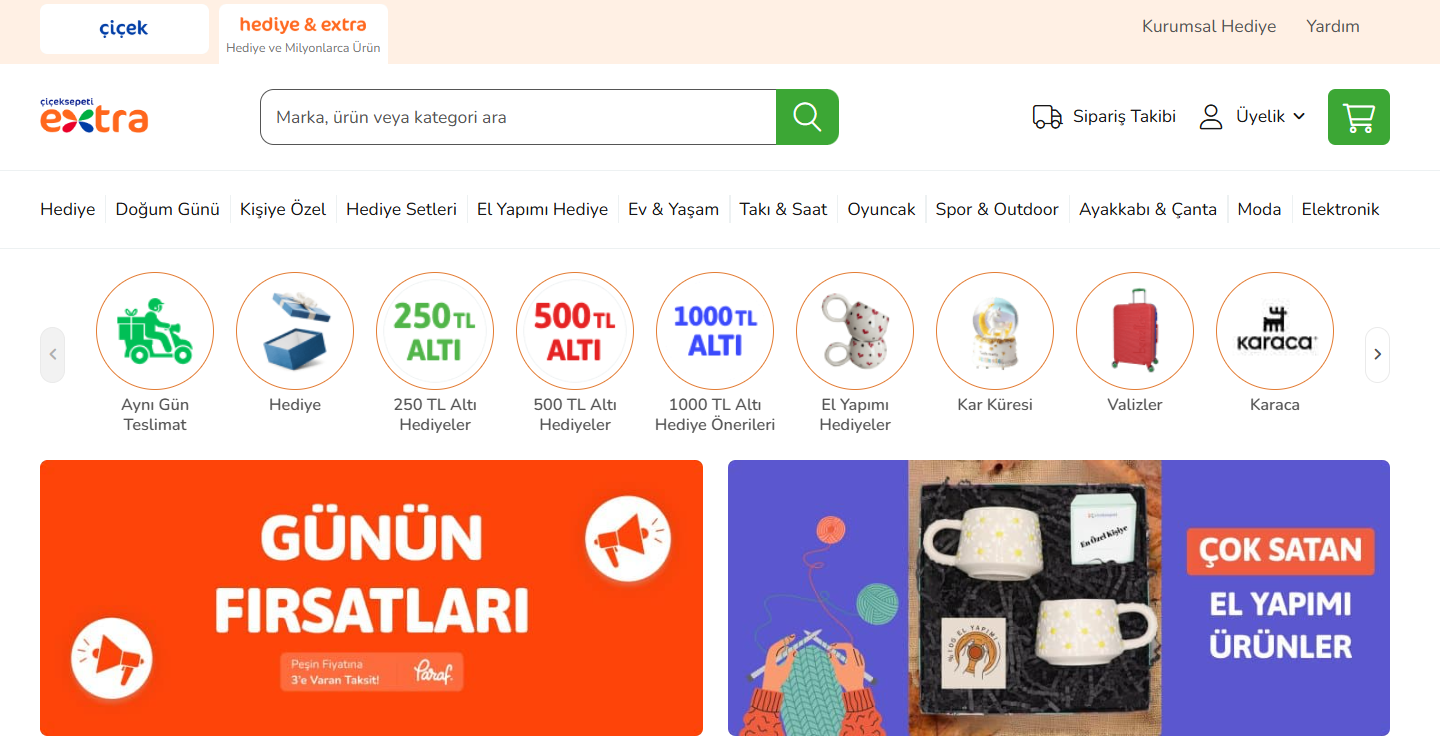1440x749 pixels.
Task: Click the left carousel arrow
Action: click(x=52, y=354)
